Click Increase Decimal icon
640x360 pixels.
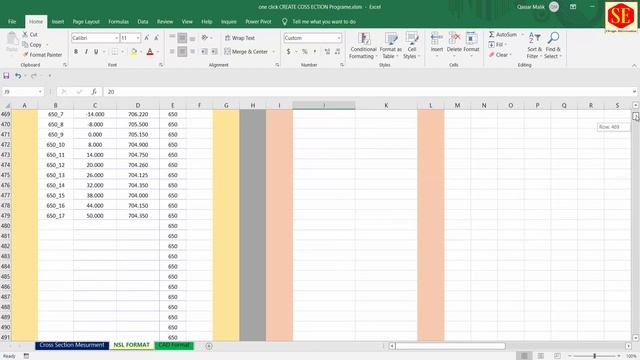pyautogui.click(x=327, y=52)
